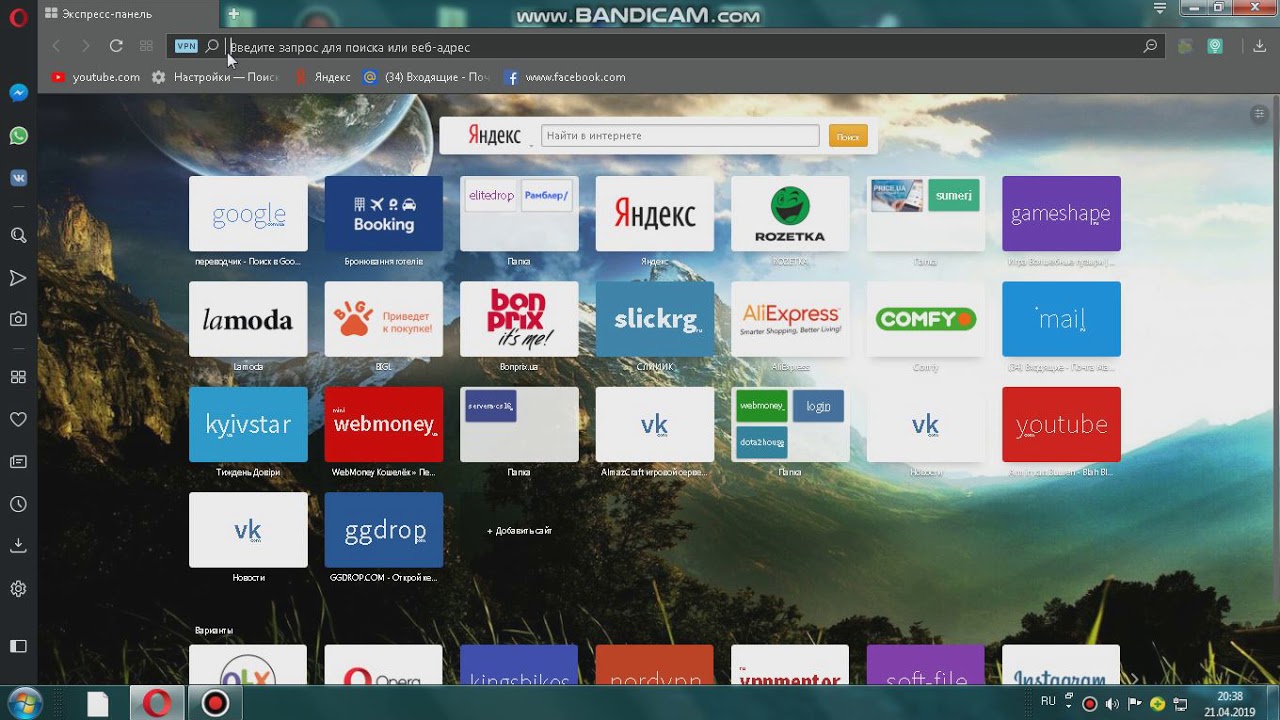Open www.facebook.com bookmark
Screen dimensions: 1280x720
(565, 77)
